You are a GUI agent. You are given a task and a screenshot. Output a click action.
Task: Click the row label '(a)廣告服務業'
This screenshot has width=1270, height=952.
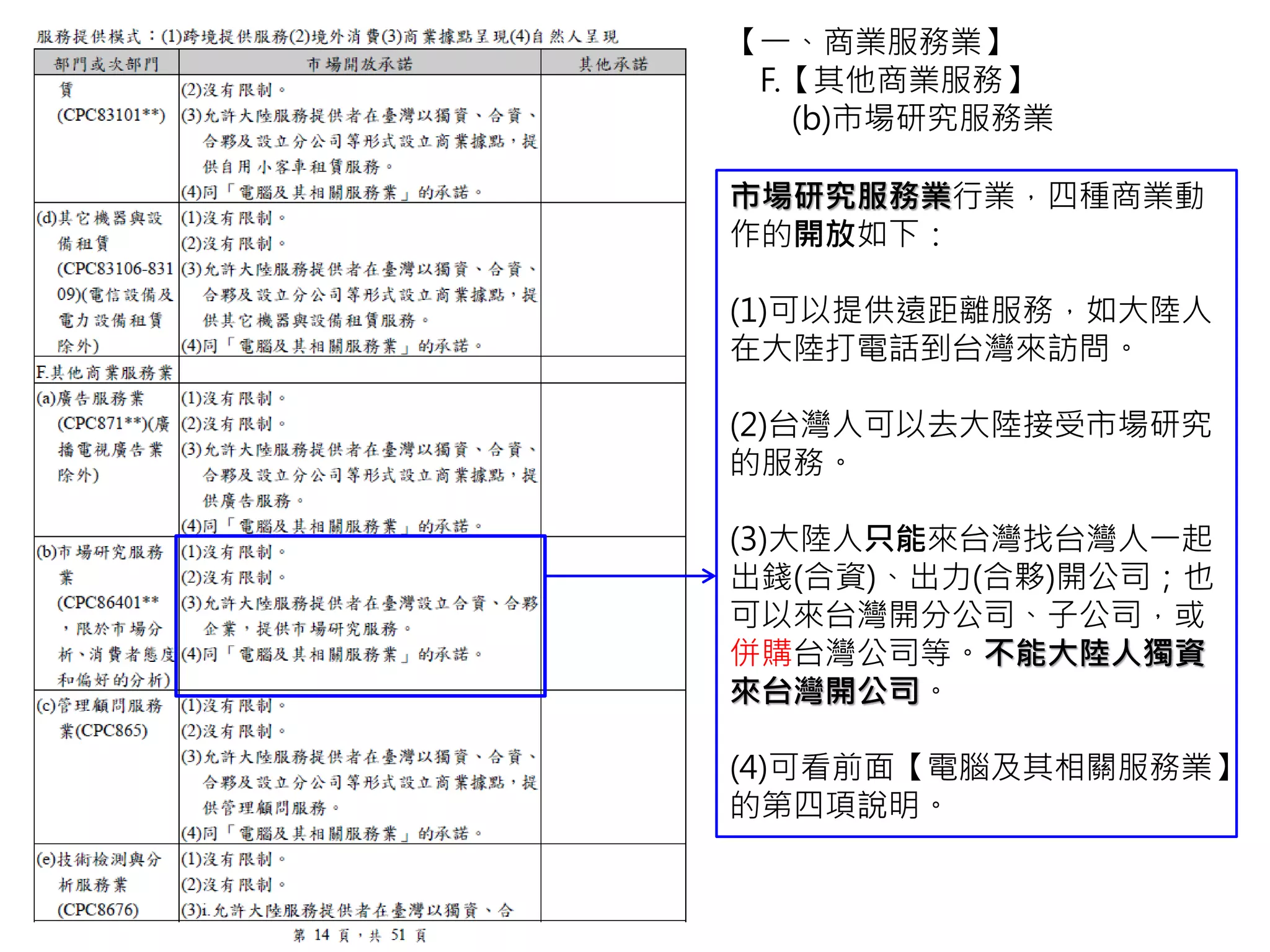(90, 398)
